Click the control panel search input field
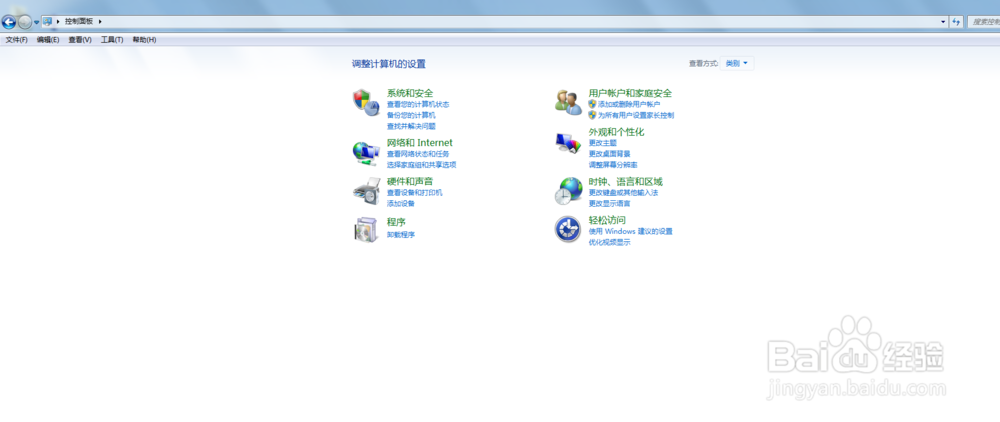 [x=984, y=22]
